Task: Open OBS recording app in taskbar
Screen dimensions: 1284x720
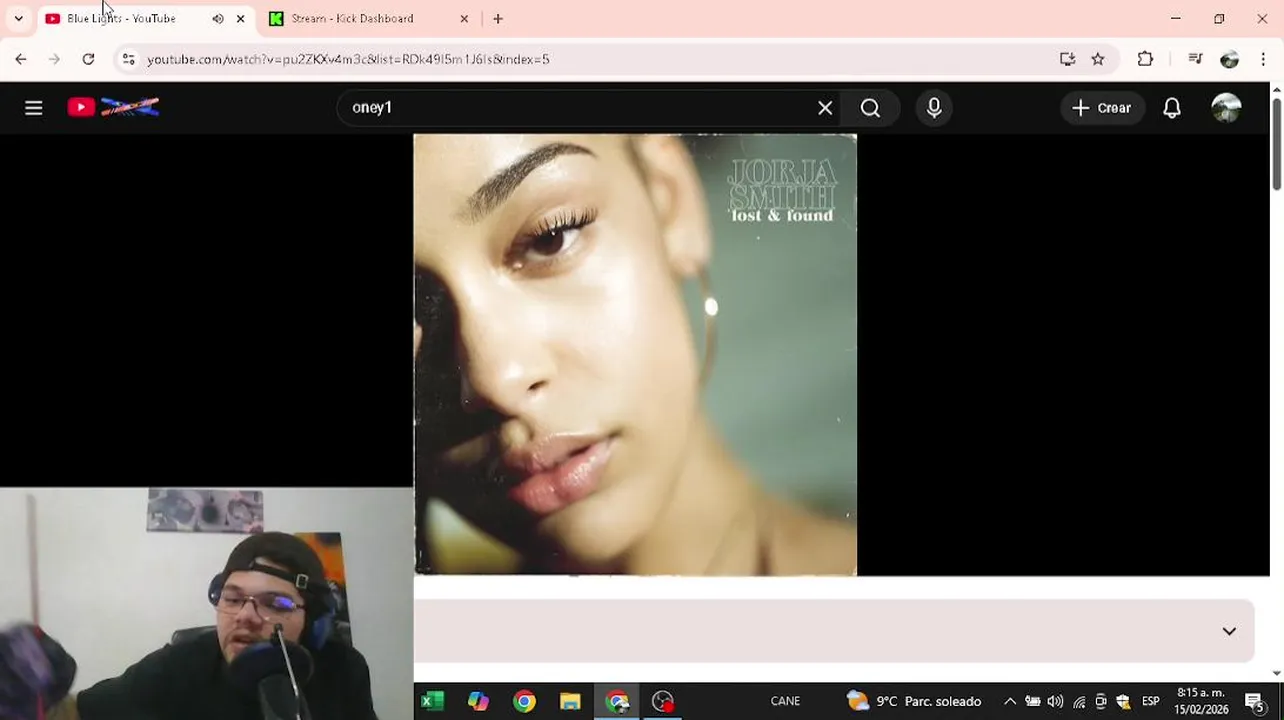Action: coord(663,701)
